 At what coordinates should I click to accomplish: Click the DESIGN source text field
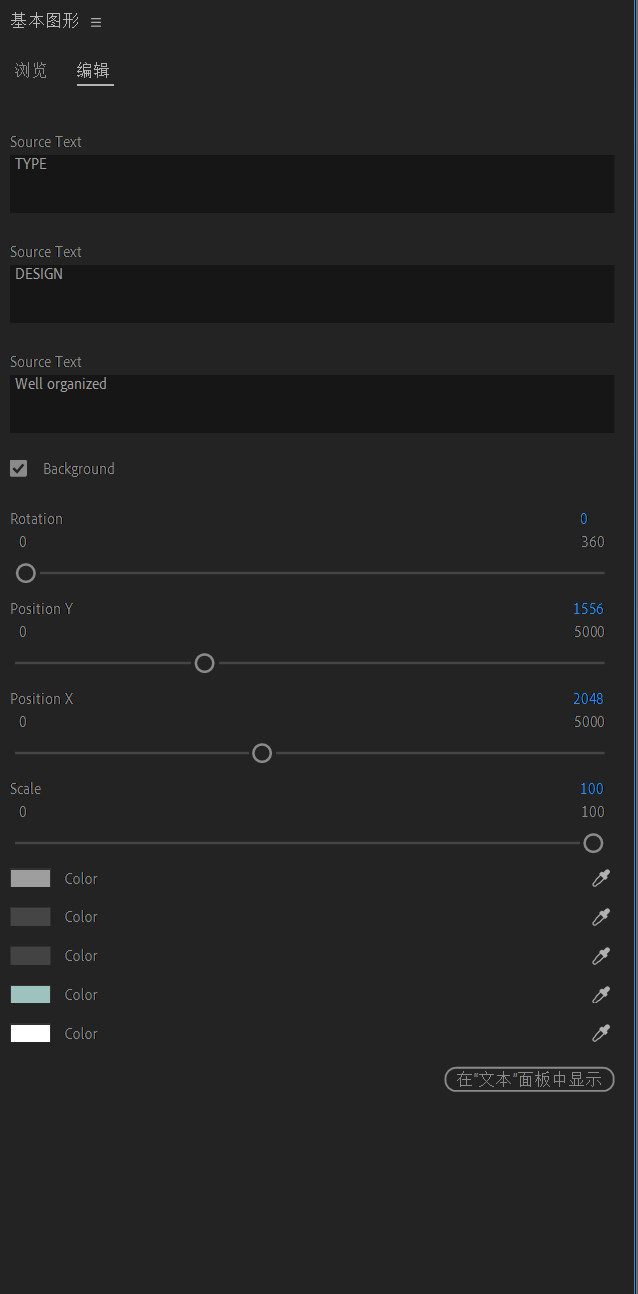click(x=312, y=294)
